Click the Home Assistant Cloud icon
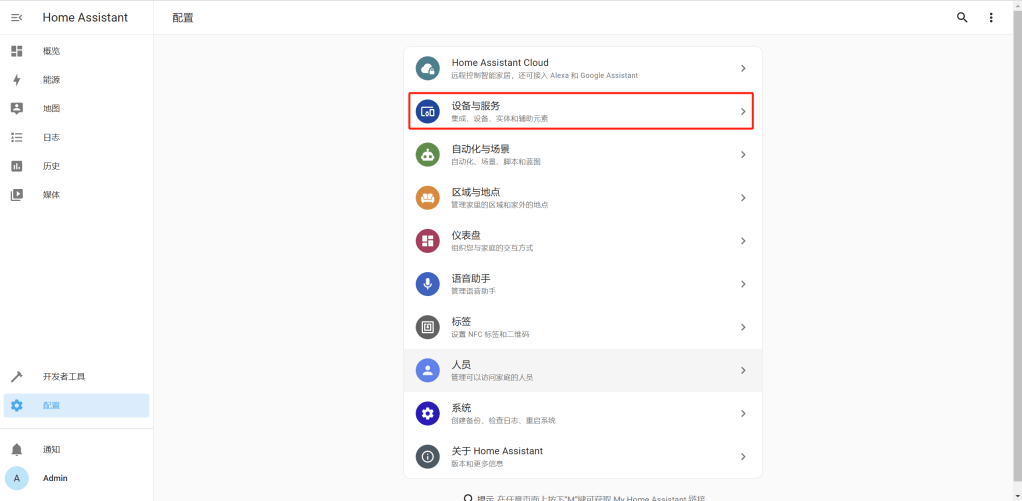 tap(428, 68)
